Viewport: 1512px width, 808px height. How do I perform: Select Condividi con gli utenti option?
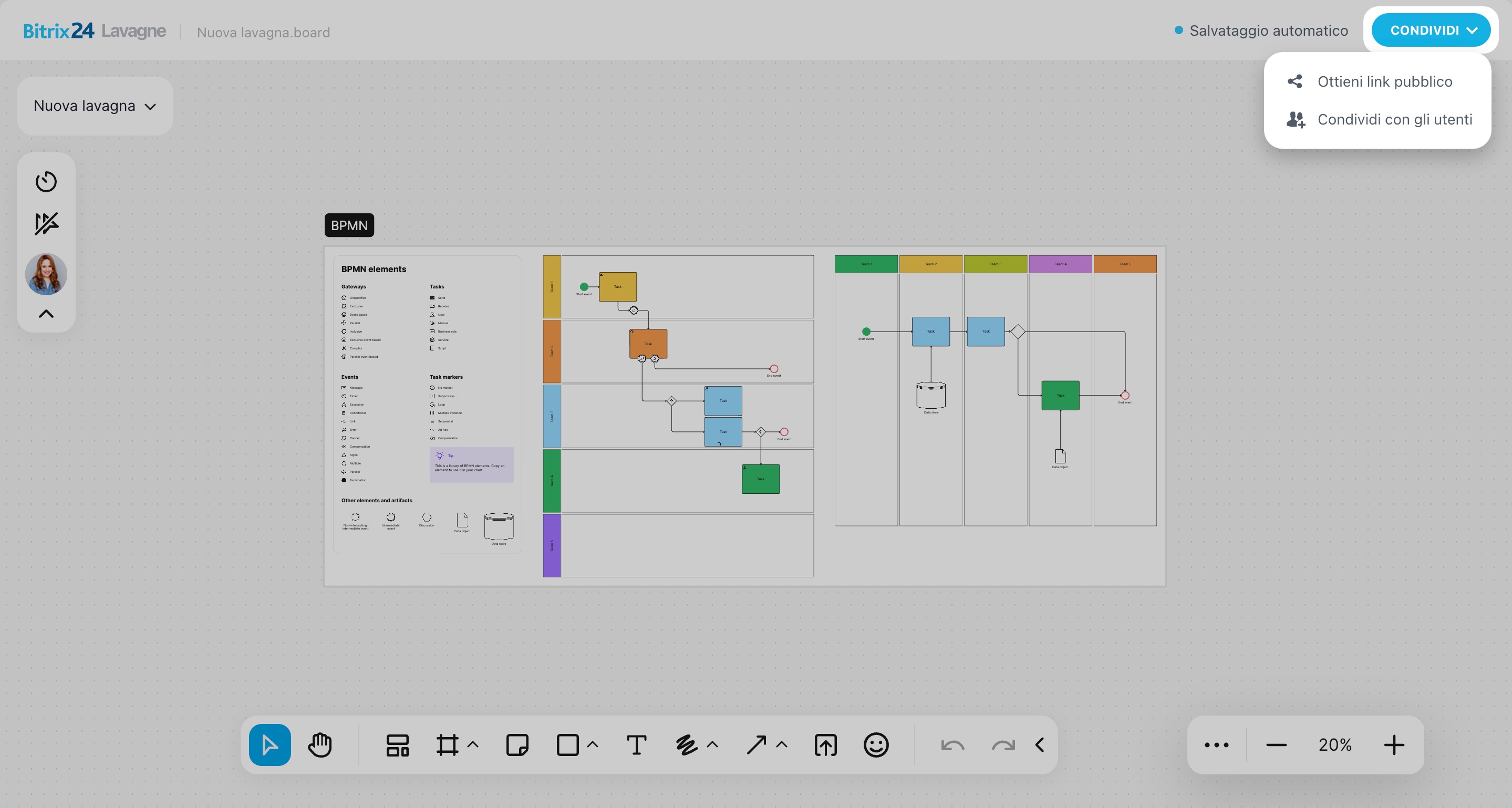[x=1394, y=120]
